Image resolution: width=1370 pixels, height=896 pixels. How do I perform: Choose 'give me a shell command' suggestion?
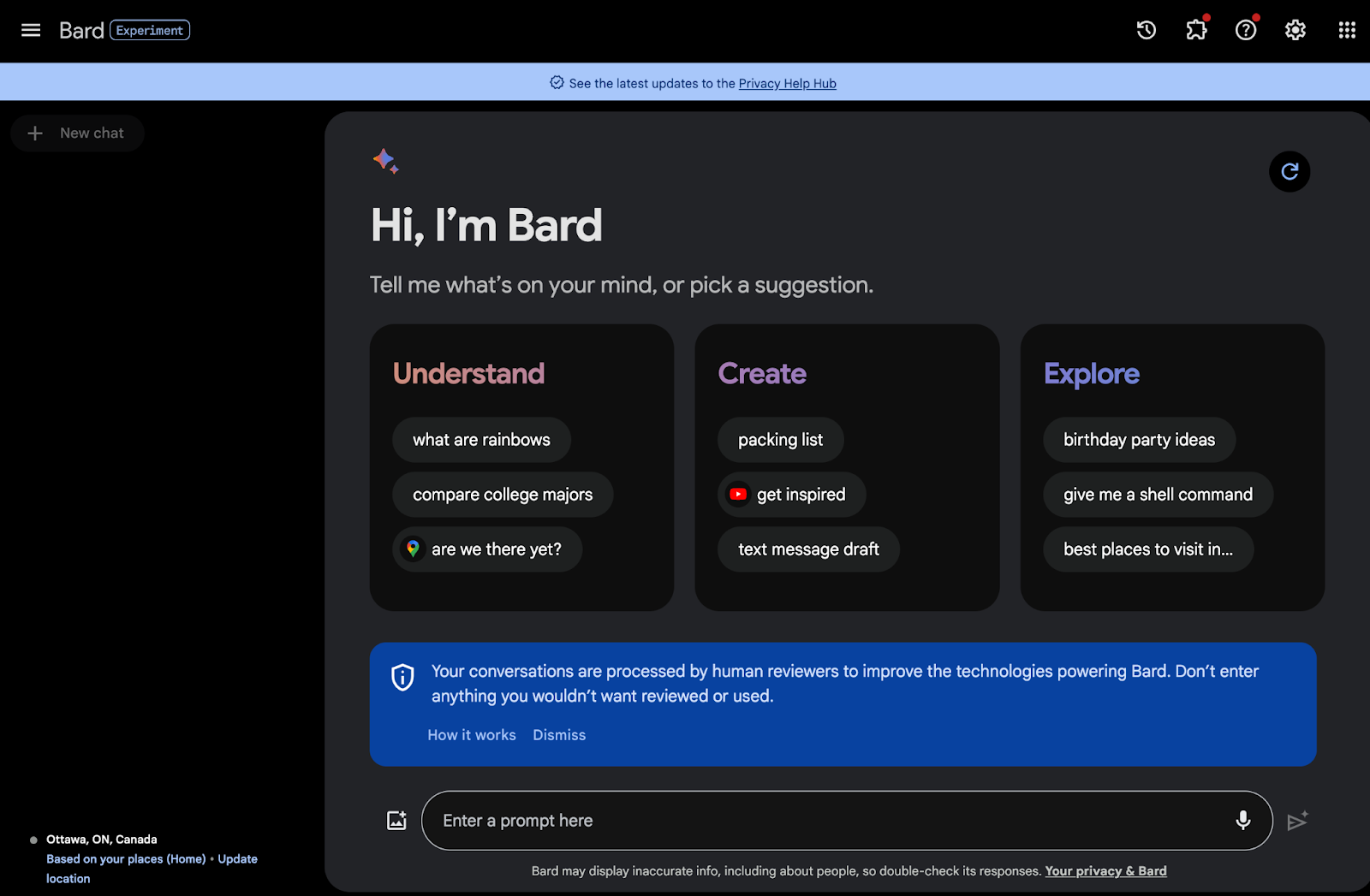(x=1158, y=494)
